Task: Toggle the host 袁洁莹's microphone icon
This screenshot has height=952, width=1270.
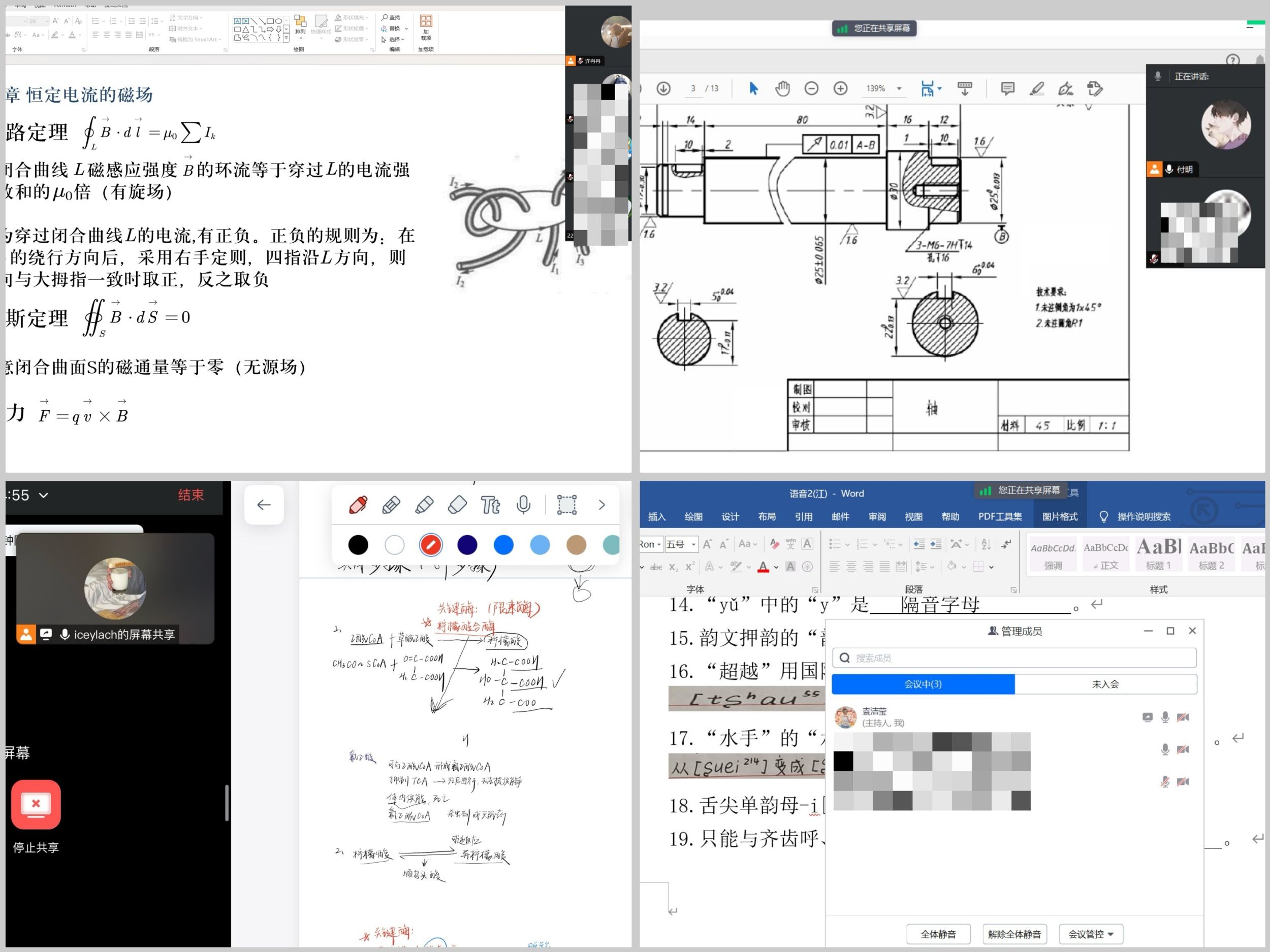Action: pos(1165,717)
